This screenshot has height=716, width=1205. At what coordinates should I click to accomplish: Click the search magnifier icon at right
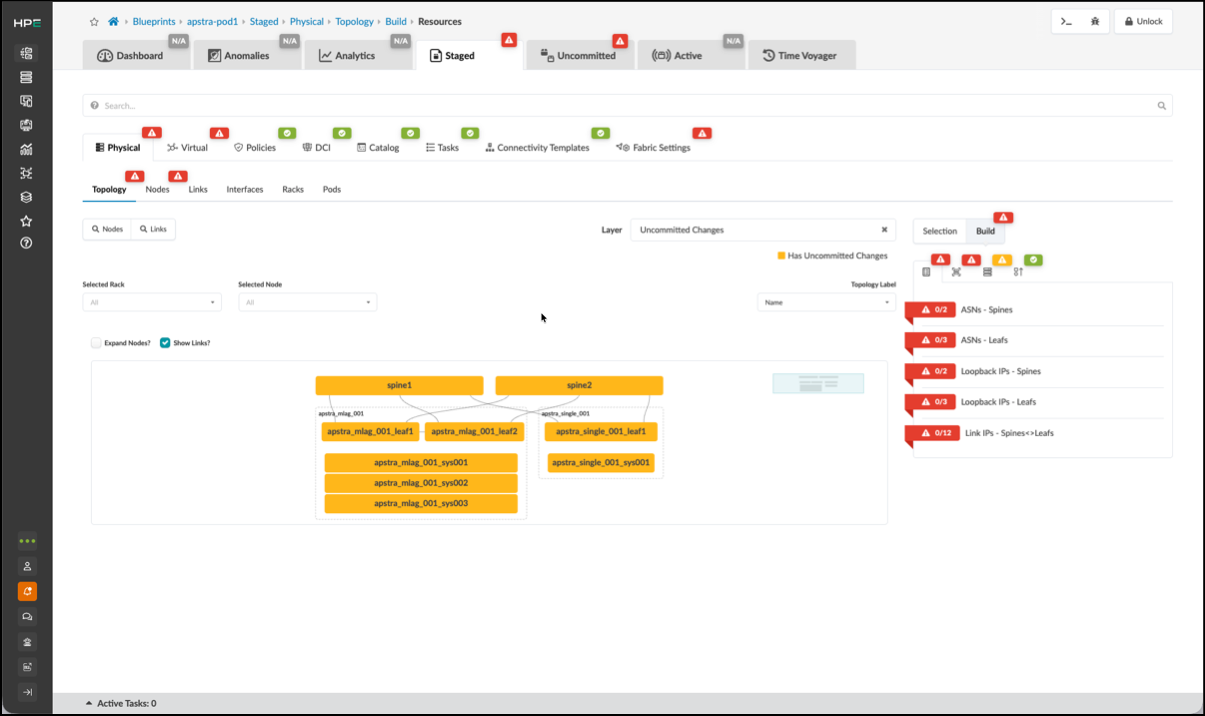[x=1162, y=105]
